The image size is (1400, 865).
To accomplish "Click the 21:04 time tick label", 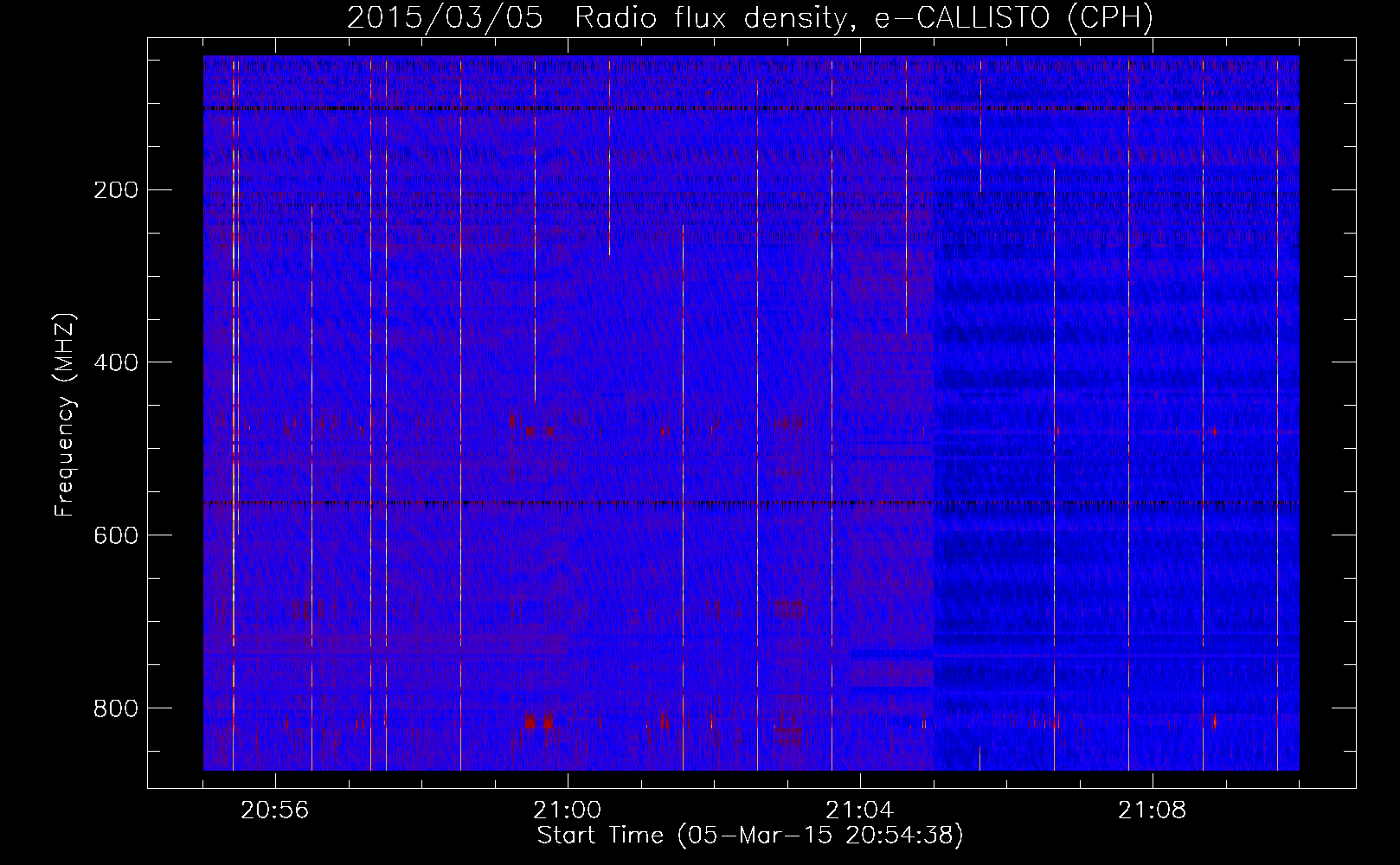I will [860, 811].
